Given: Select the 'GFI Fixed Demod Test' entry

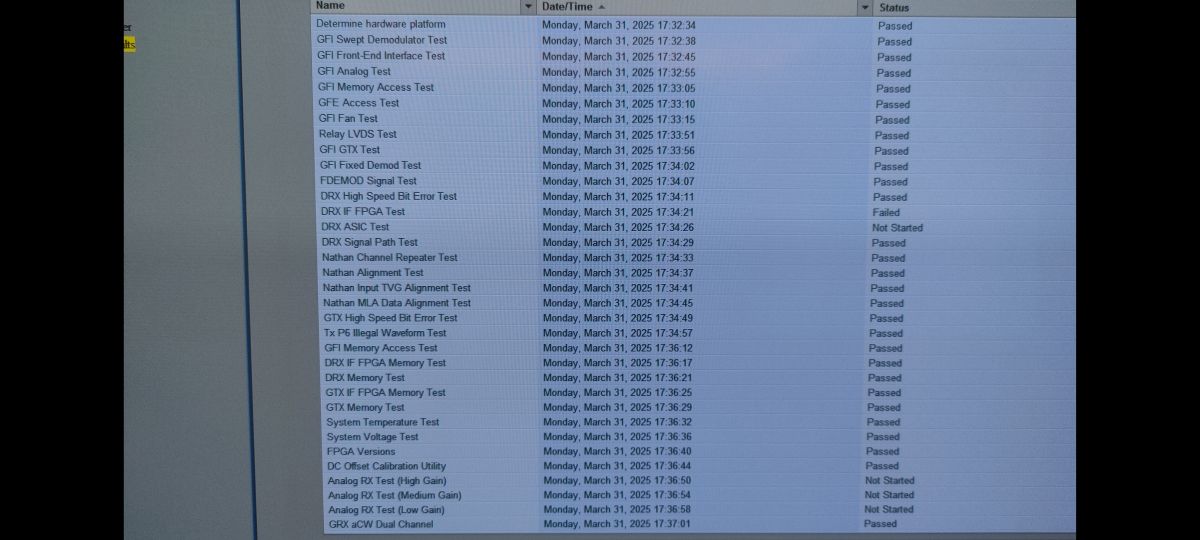Looking at the screenshot, I should pyautogui.click(x=371, y=165).
